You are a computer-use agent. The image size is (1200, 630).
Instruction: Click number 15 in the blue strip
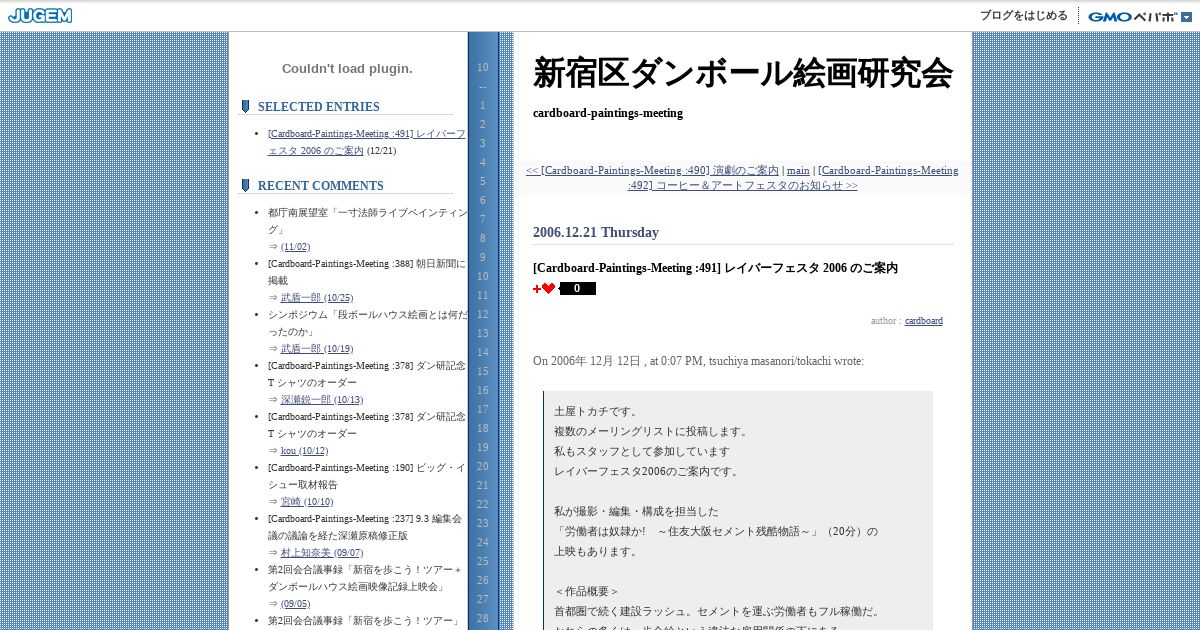(483, 372)
